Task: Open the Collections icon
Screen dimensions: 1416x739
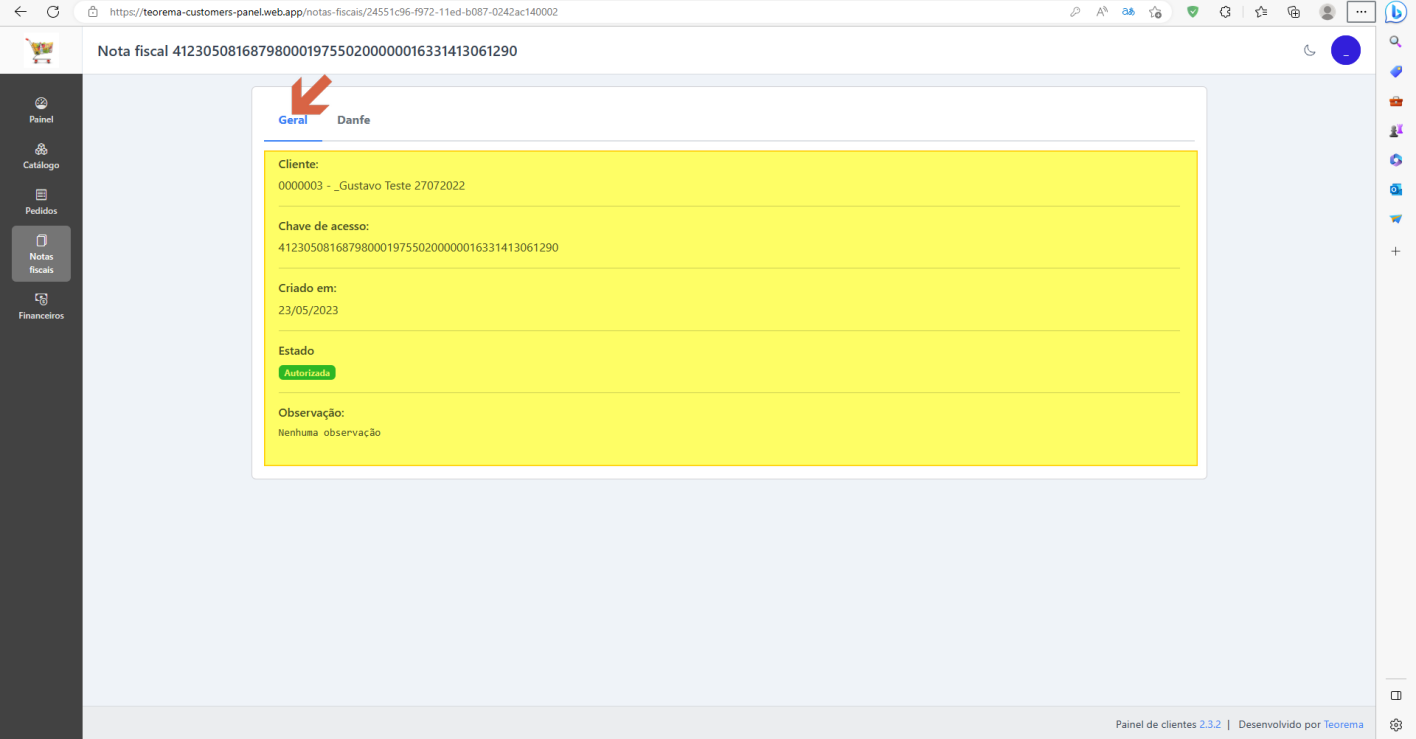Action: (1293, 12)
